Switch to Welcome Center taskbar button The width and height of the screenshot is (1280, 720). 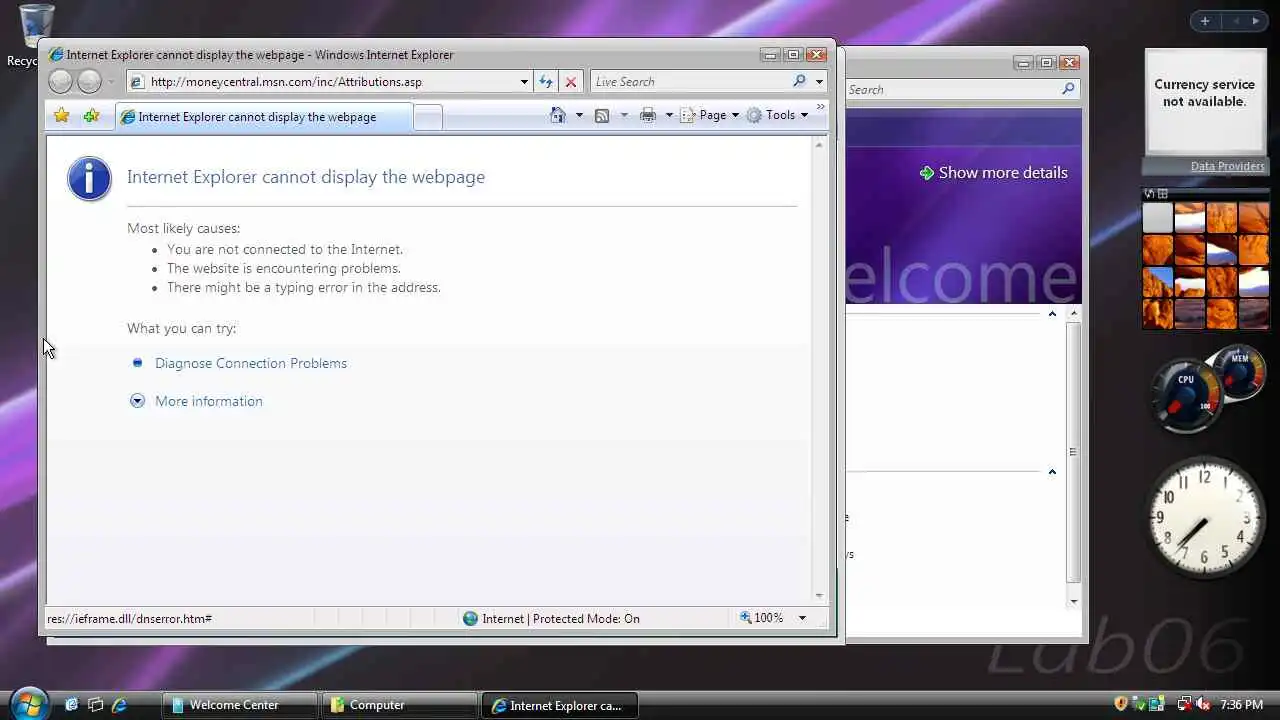tap(239, 705)
